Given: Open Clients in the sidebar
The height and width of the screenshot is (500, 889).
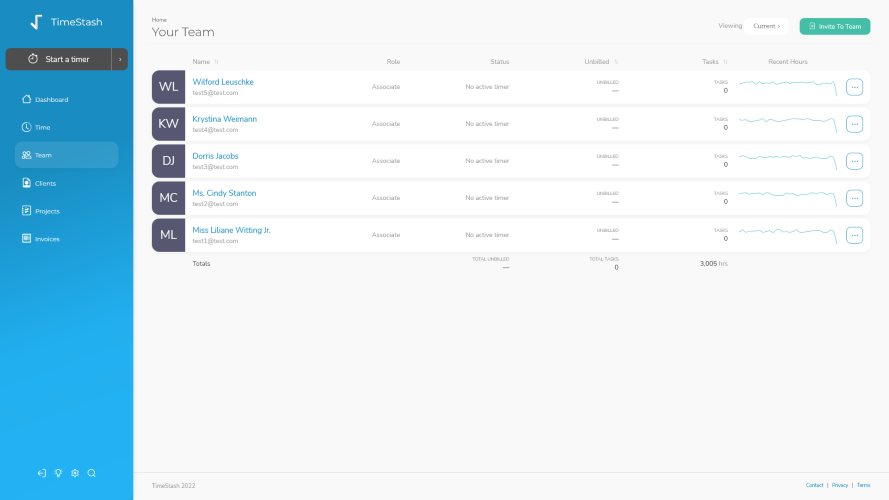Looking at the screenshot, I should coord(66,183).
